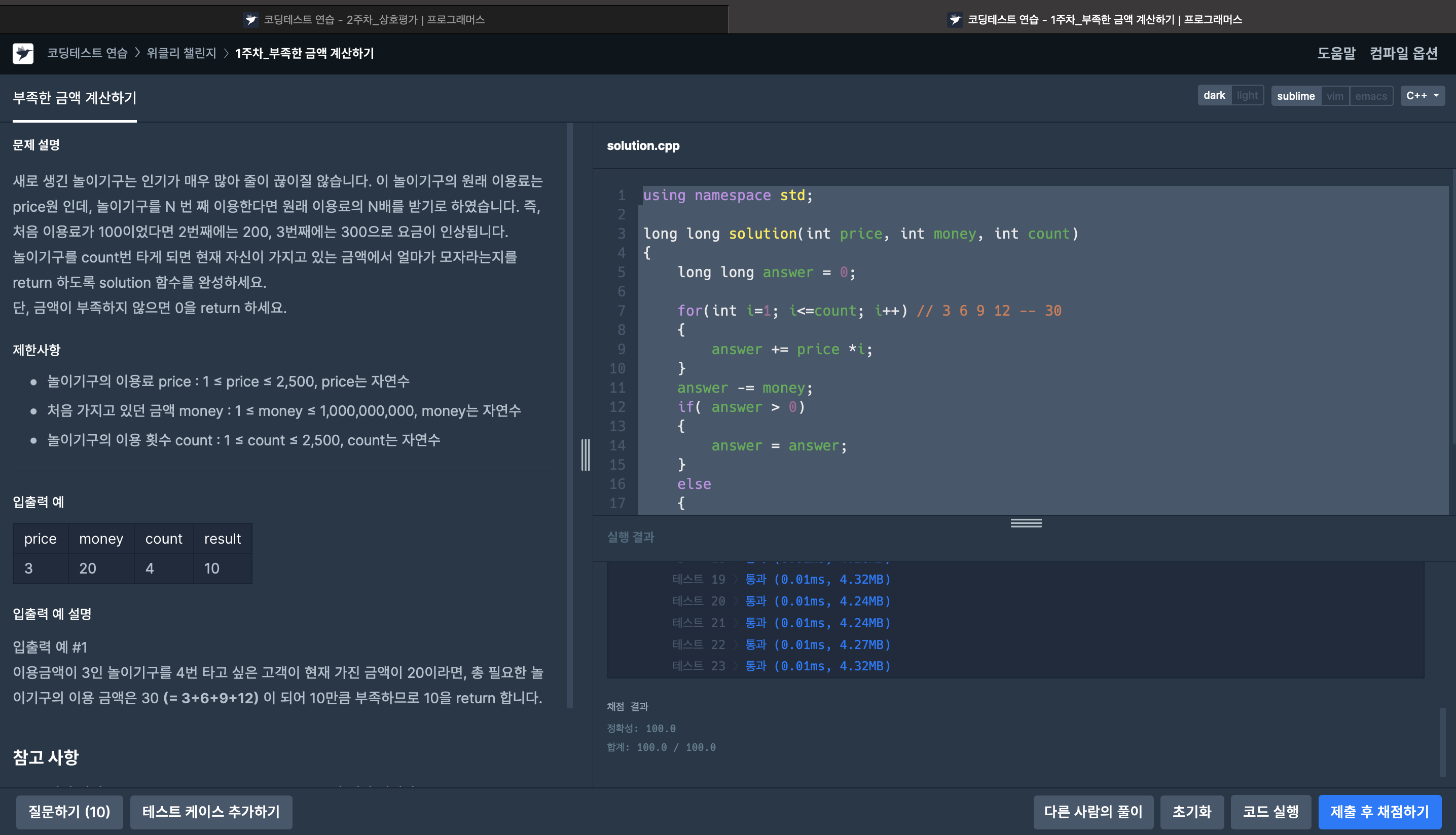
Task: Enable vim key binding mode
Action: click(x=1334, y=96)
